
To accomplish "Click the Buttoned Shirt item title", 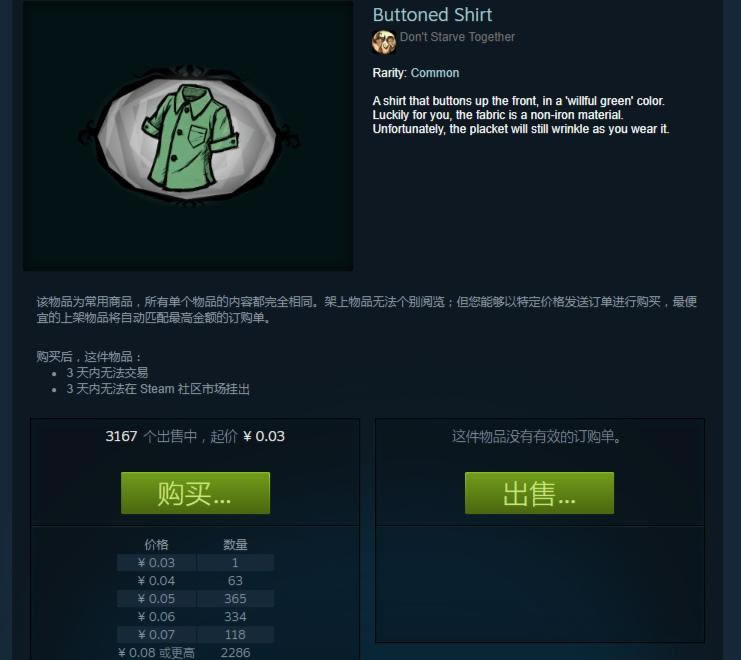I will coord(432,15).
